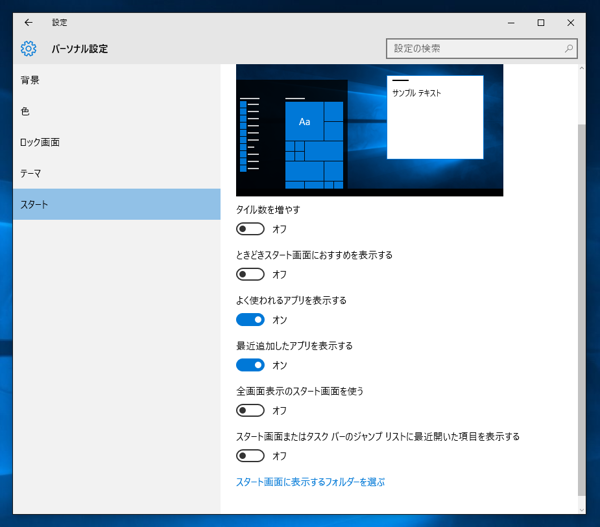Focus the 設定の検索 search field
This screenshot has width=600, height=527.
[x=482, y=49]
